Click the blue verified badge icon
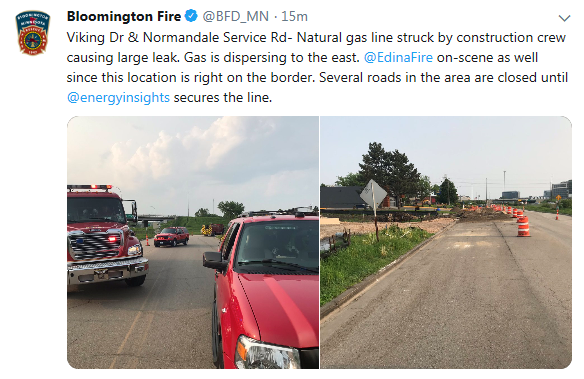Screen dimensions: 584x379 191,16
